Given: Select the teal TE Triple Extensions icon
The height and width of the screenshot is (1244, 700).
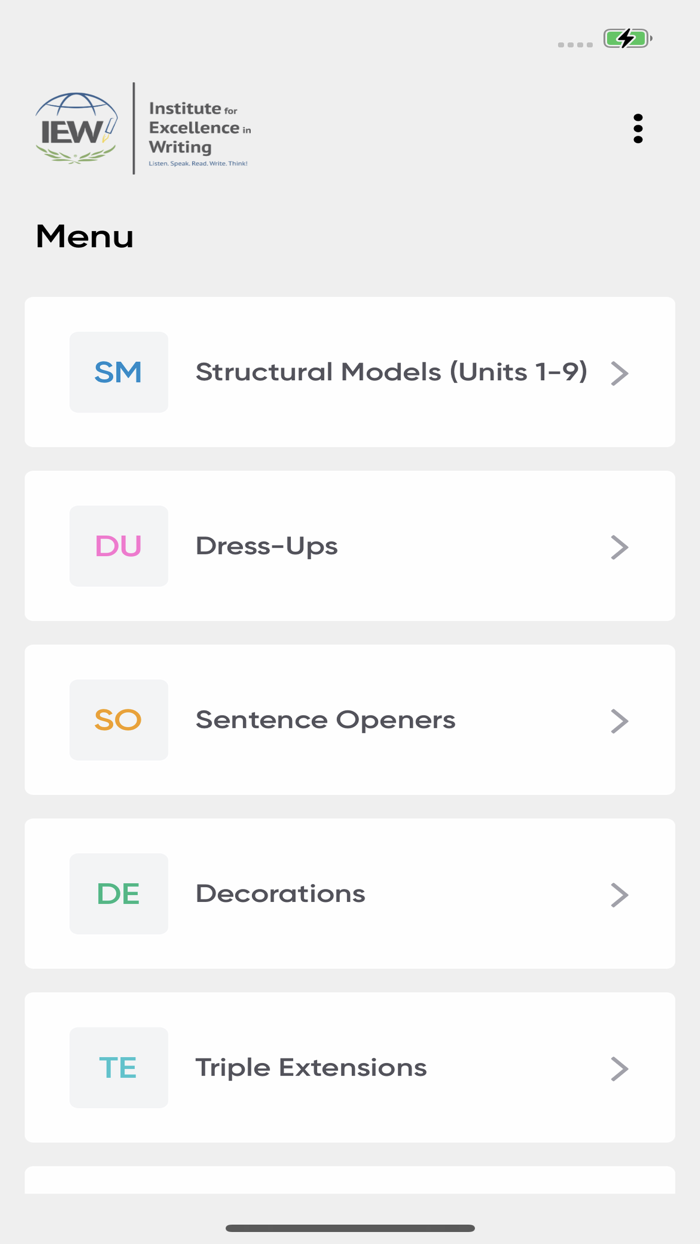Looking at the screenshot, I should click(x=118, y=1067).
